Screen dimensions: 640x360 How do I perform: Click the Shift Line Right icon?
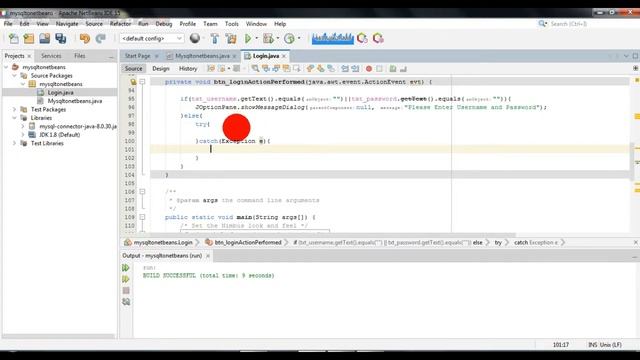click(356, 69)
